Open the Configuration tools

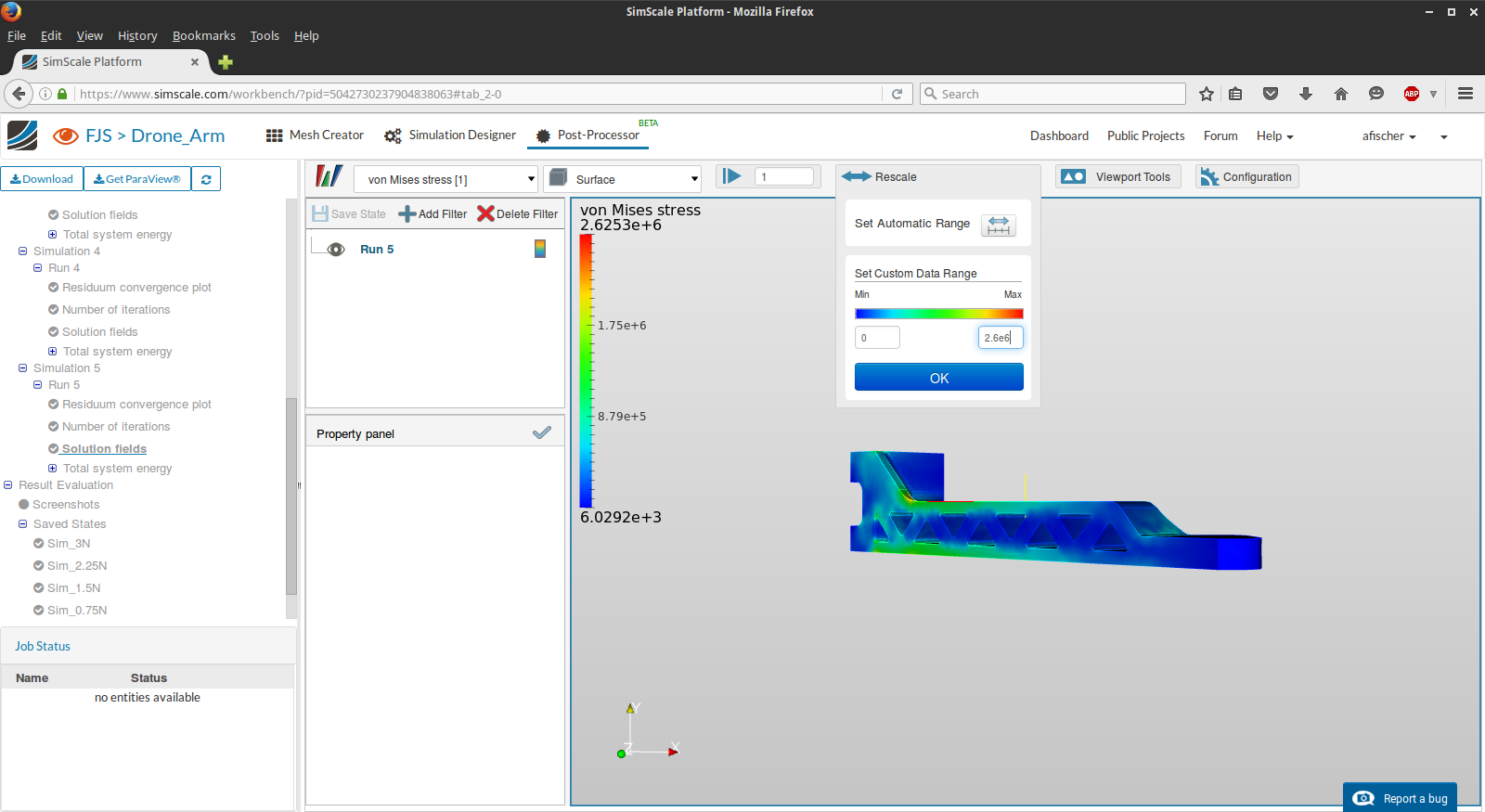click(x=1246, y=177)
